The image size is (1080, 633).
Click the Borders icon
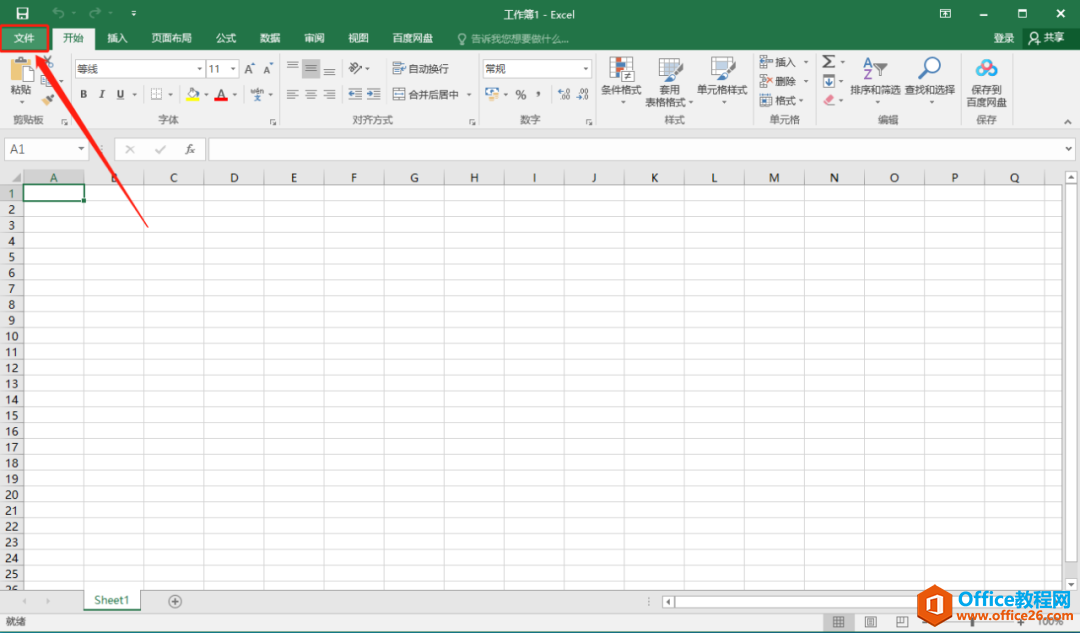pos(156,94)
